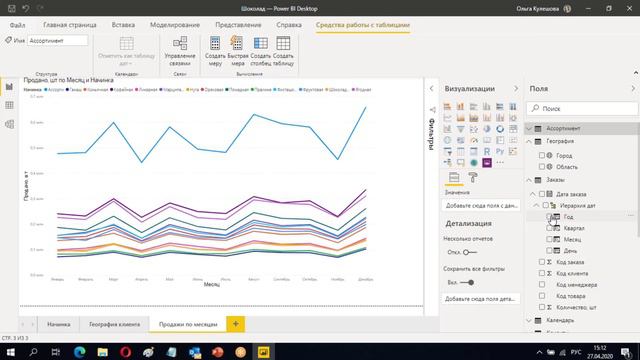Select the Python (Py) visual
Screen dimensions: 640x360
500,151
